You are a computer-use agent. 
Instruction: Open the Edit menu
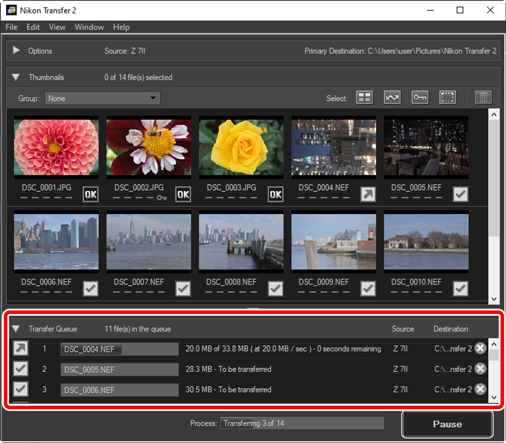(33, 27)
